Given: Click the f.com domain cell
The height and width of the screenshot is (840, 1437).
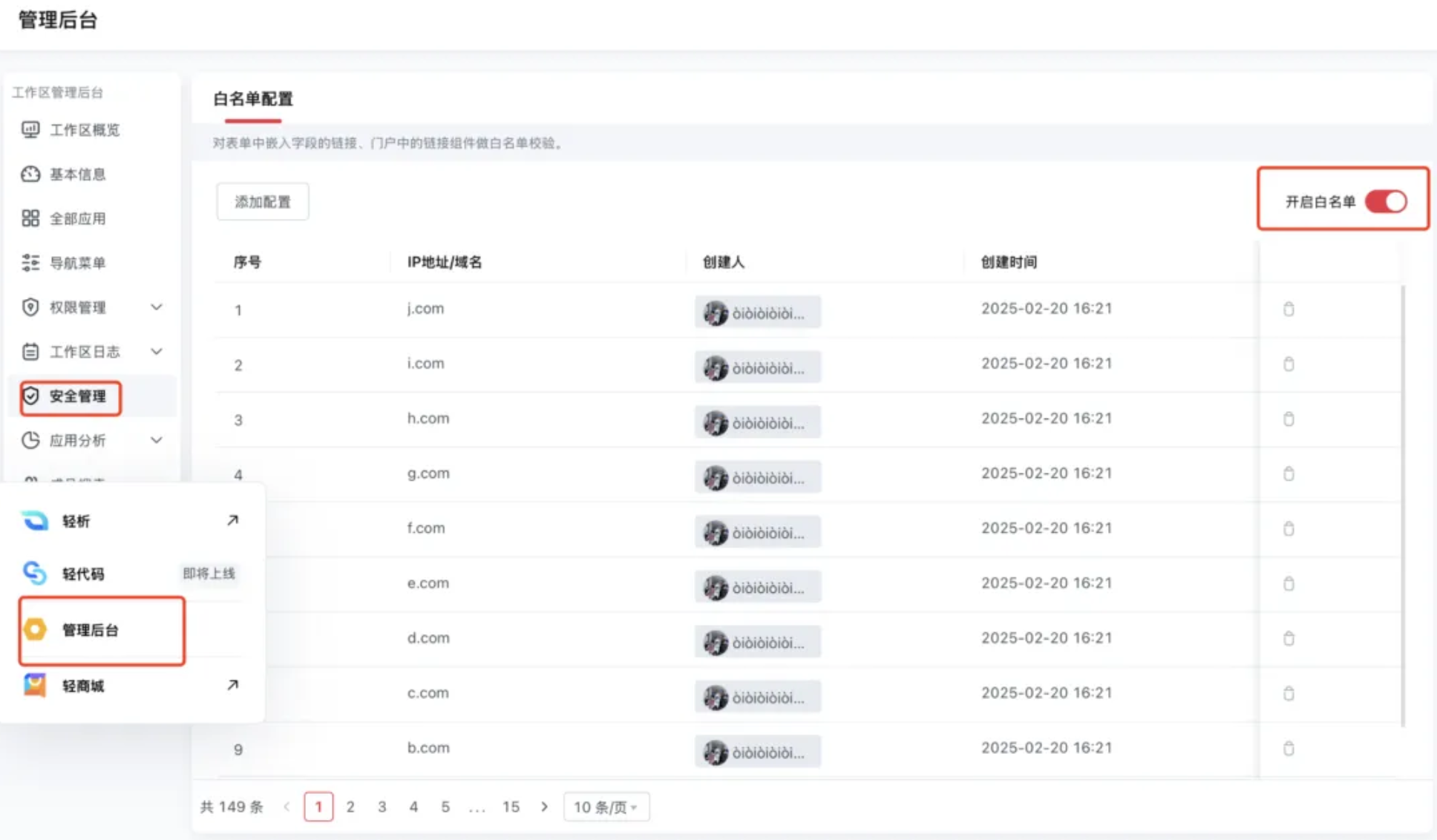Looking at the screenshot, I should 426,528.
